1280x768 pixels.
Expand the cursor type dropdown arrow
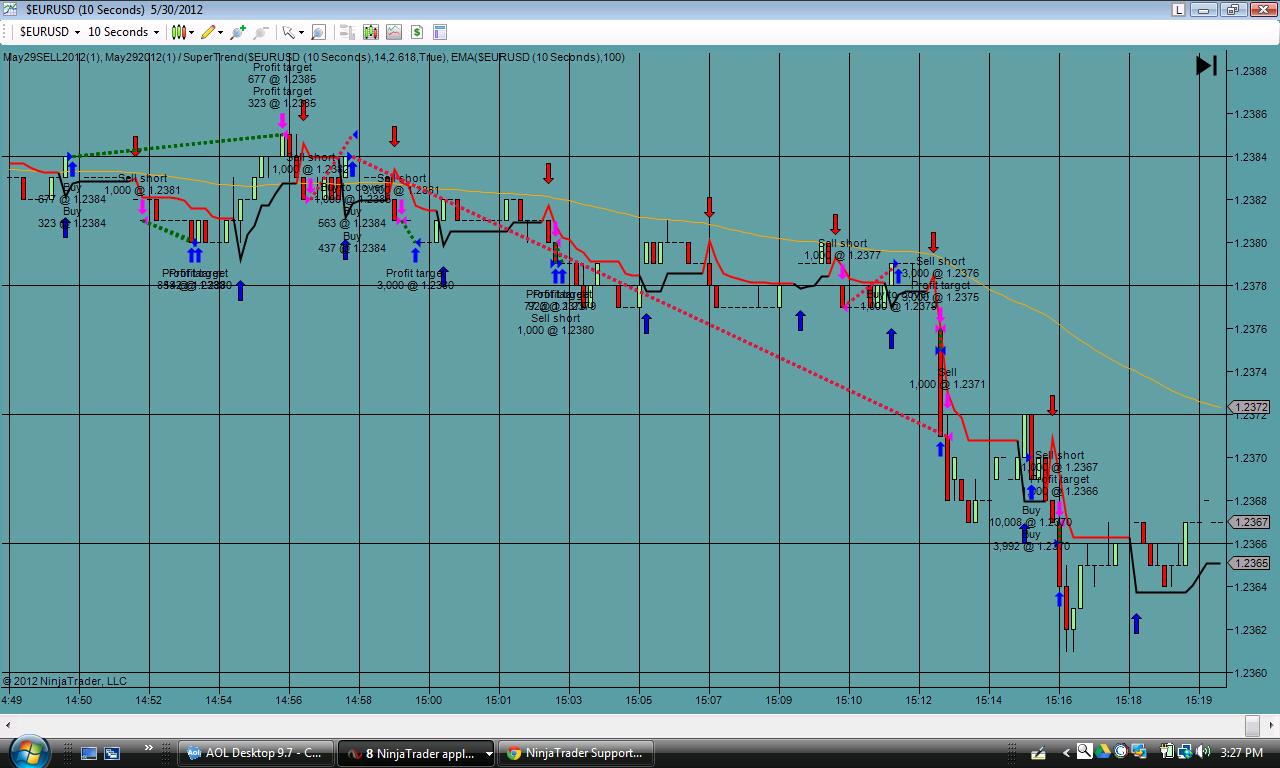click(301, 32)
